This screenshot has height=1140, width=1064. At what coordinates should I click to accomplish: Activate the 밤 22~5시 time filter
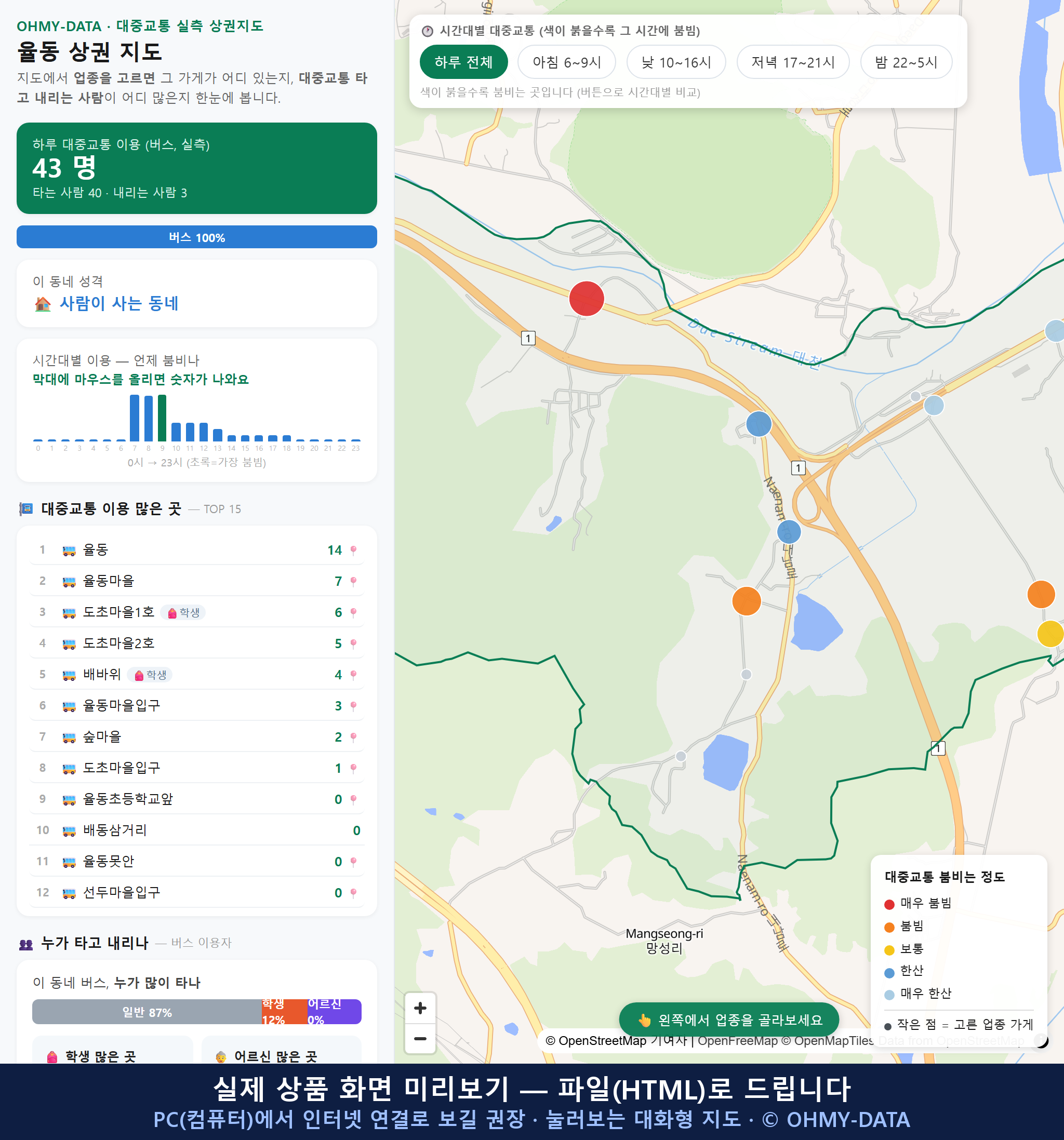(x=906, y=62)
